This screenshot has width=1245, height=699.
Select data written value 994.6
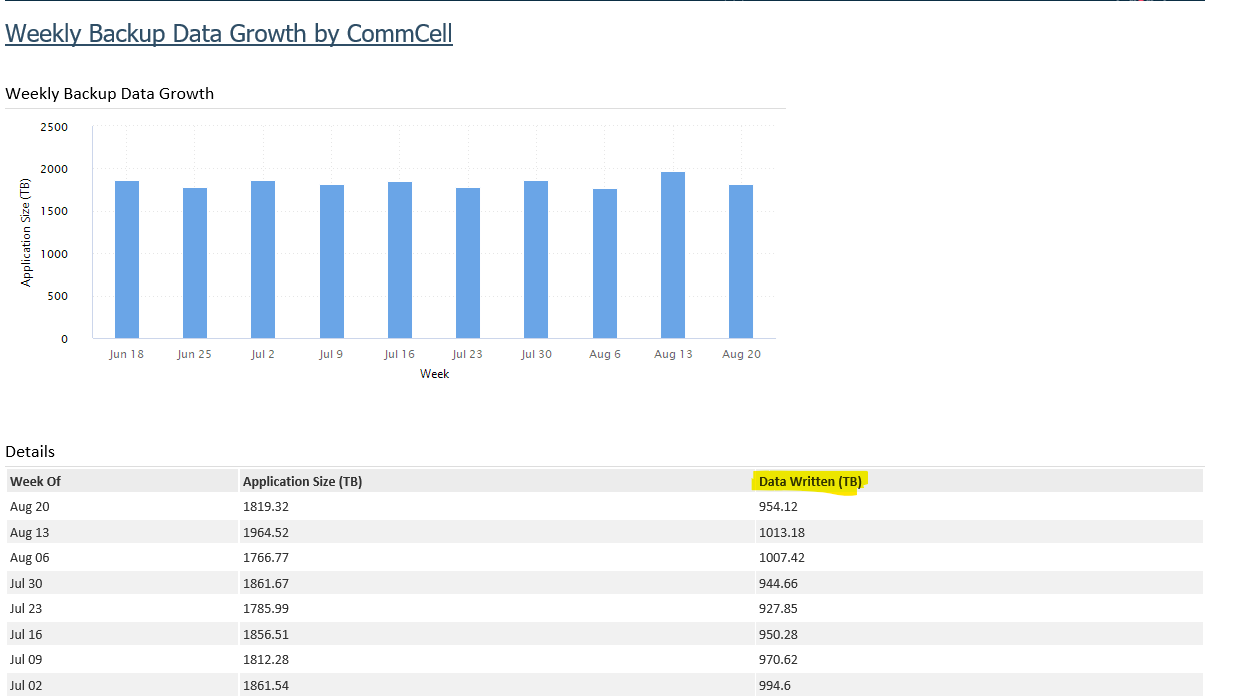pyautogui.click(x=775, y=685)
